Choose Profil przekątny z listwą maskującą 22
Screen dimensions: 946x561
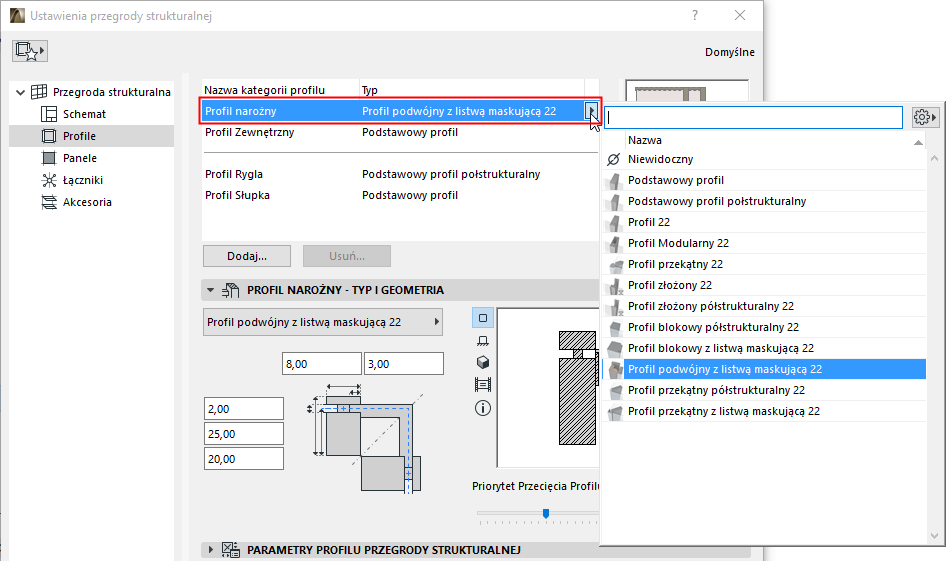click(764, 411)
